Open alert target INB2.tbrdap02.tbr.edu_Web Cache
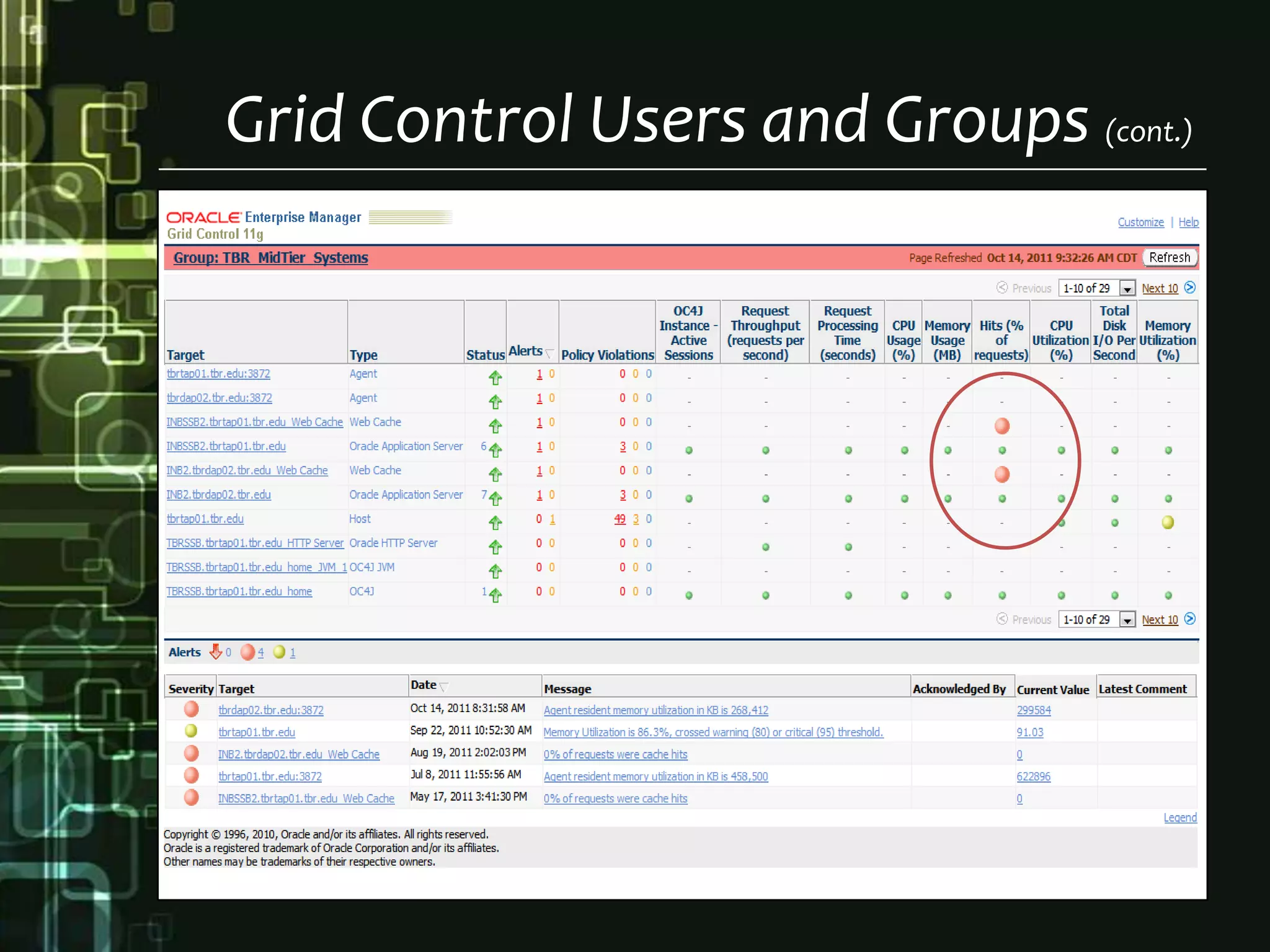This screenshot has width=1270, height=952. point(298,754)
